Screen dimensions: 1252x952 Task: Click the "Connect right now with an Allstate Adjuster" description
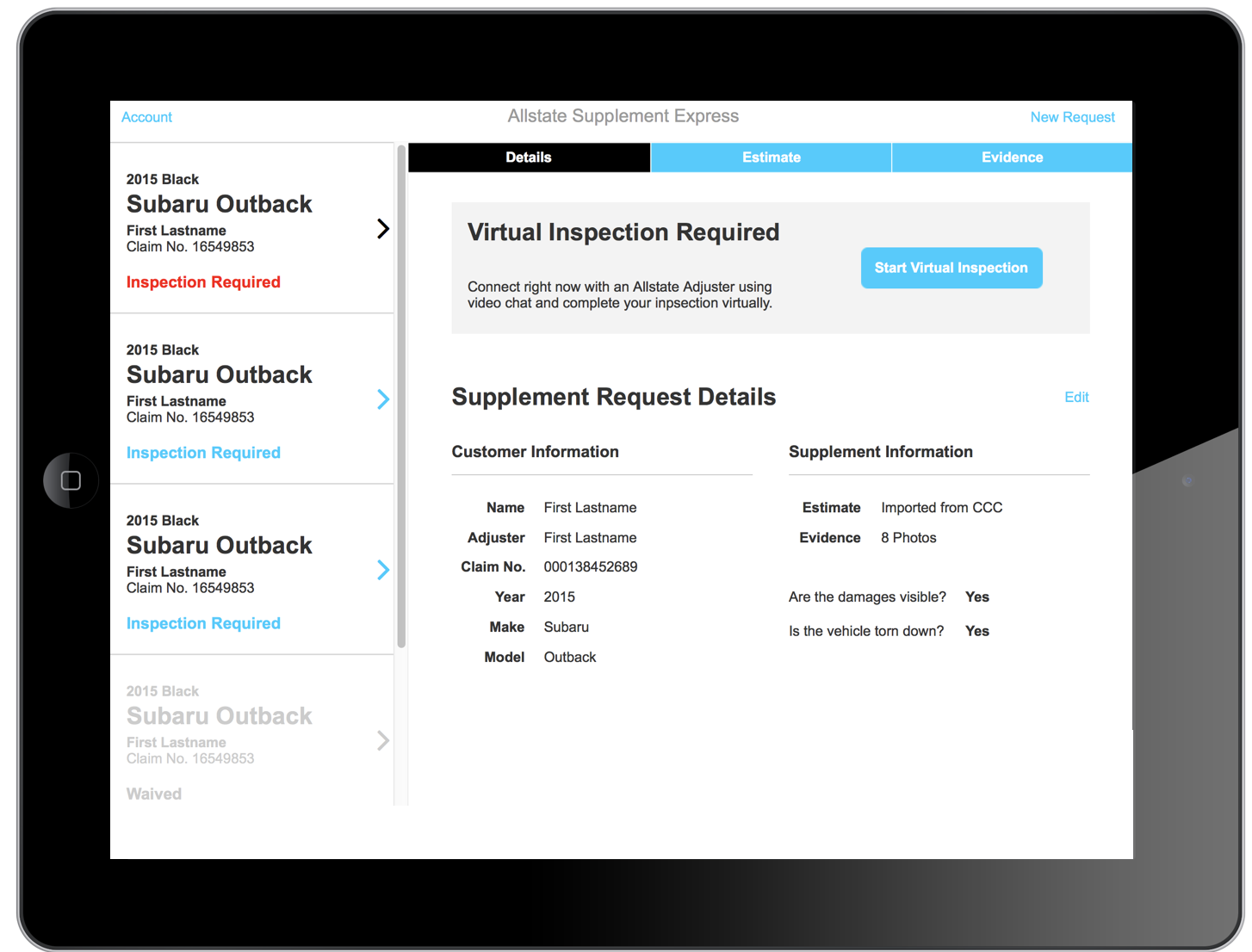[620, 294]
